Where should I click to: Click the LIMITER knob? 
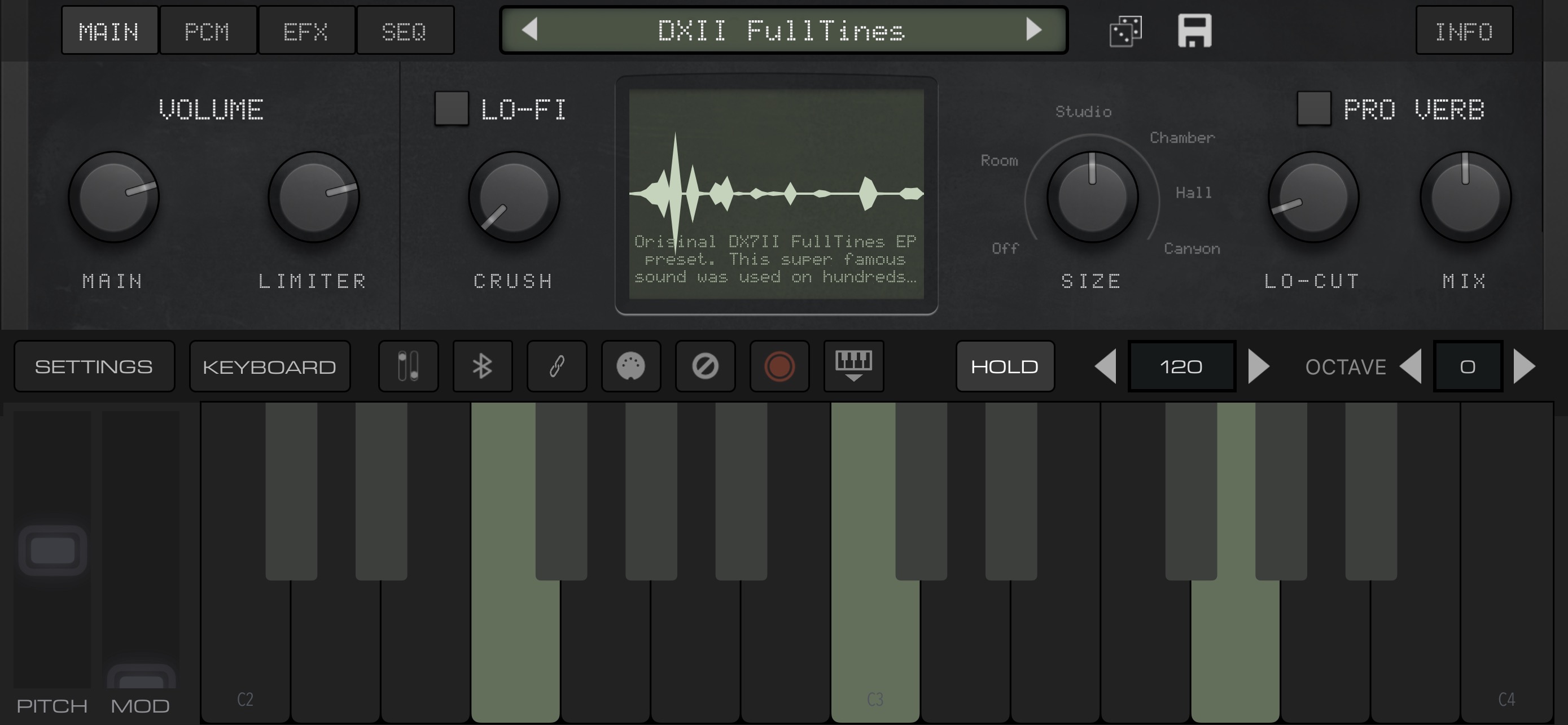pyautogui.click(x=313, y=196)
